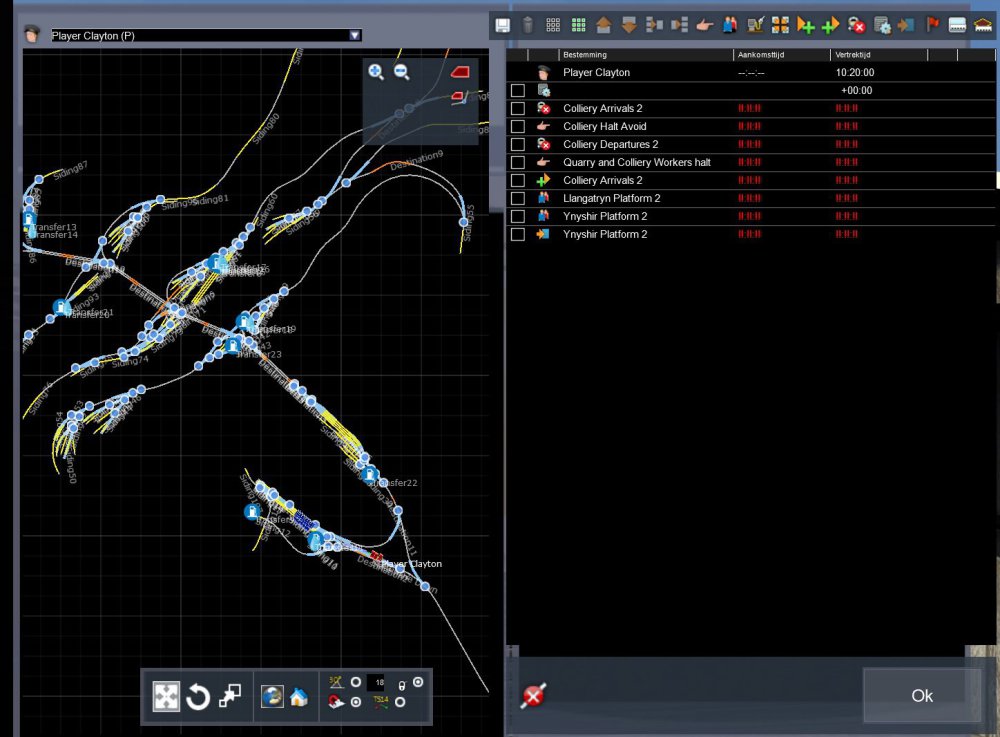Select checkbox for Colliery Departures 2
1000x737 pixels.
point(518,145)
